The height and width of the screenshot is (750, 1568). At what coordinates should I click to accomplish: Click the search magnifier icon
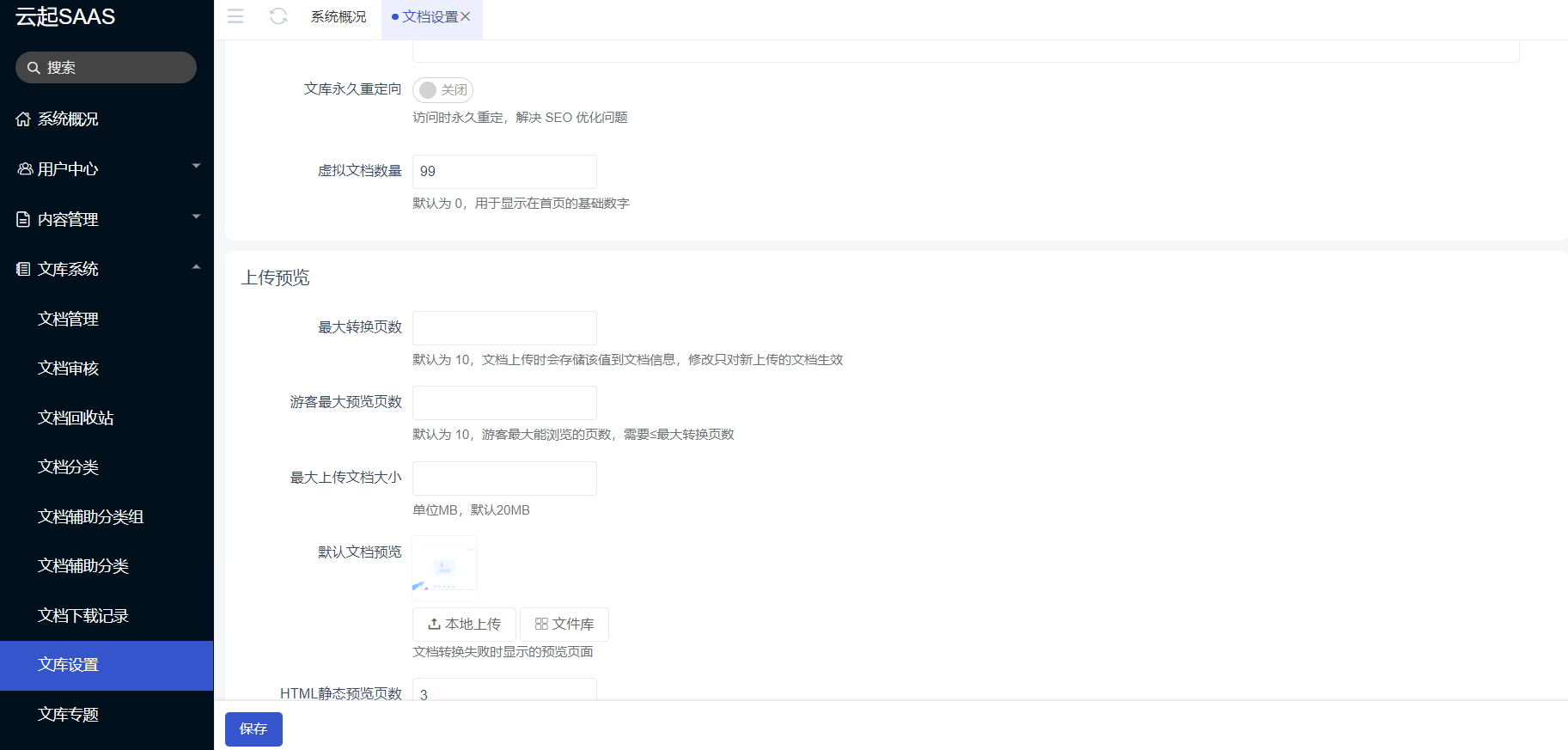34,68
